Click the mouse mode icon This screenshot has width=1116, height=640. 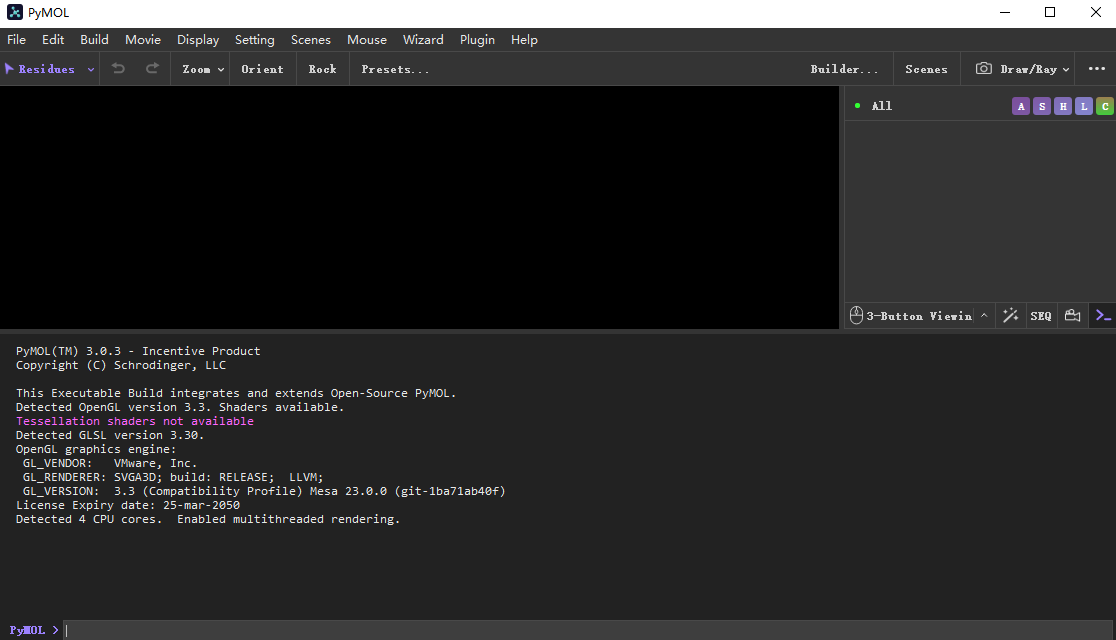(x=856, y=316)
